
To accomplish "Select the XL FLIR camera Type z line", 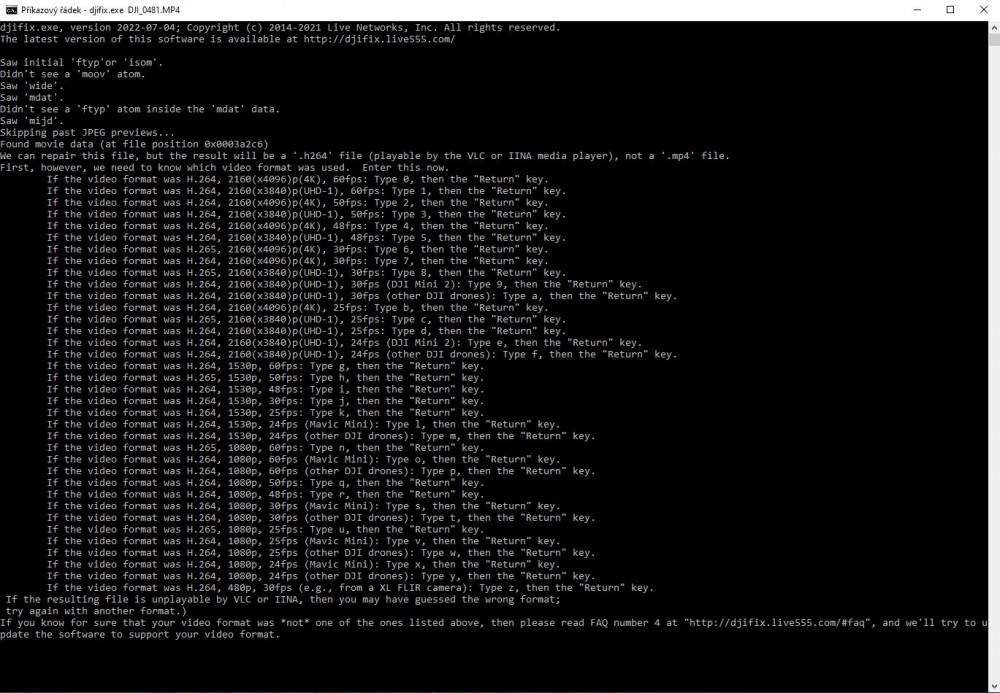I will pyautogui.click(x=350, y=587).
